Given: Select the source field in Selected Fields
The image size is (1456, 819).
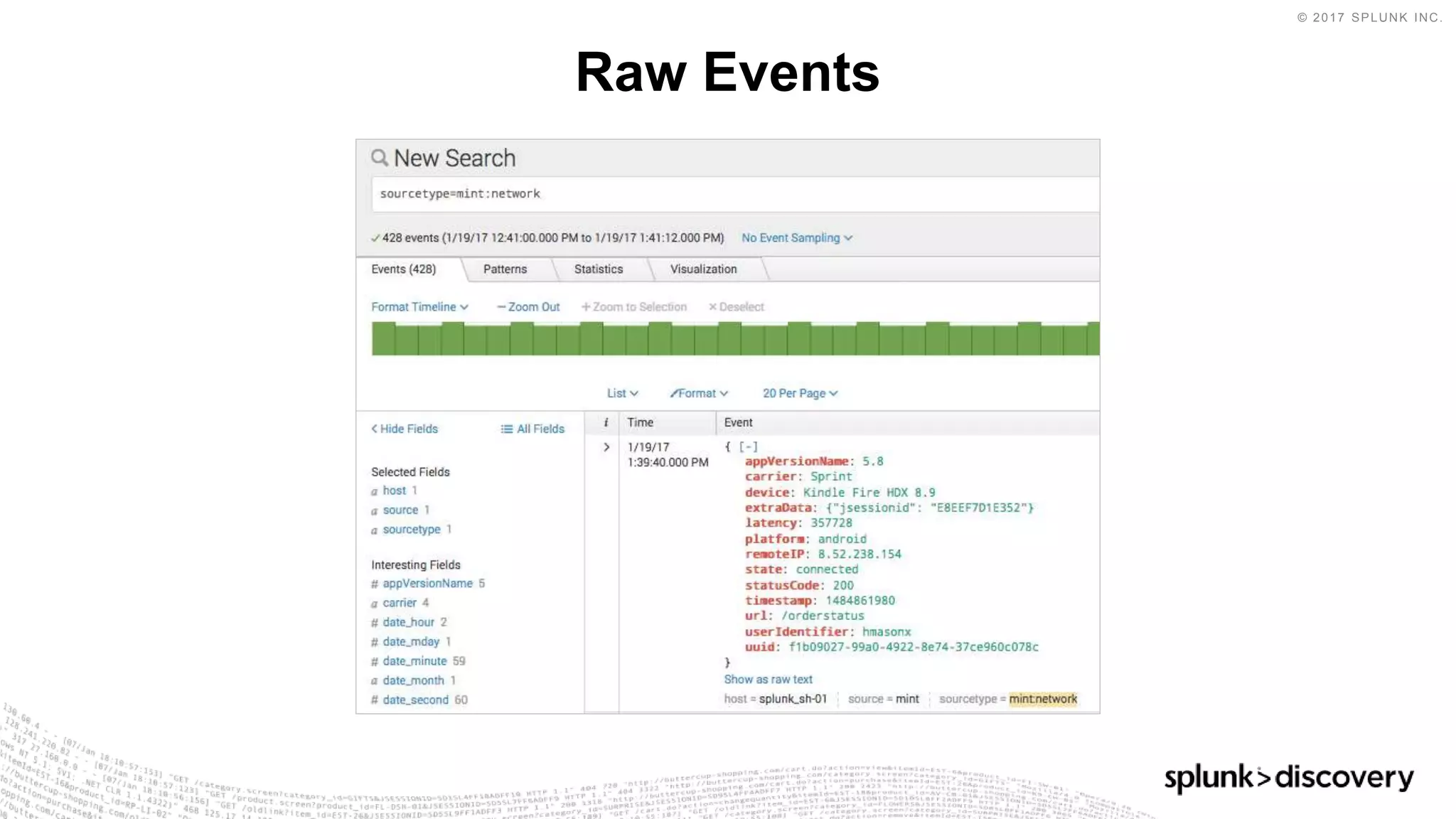Looking at the screenshot, I should (x=400, y=510).
